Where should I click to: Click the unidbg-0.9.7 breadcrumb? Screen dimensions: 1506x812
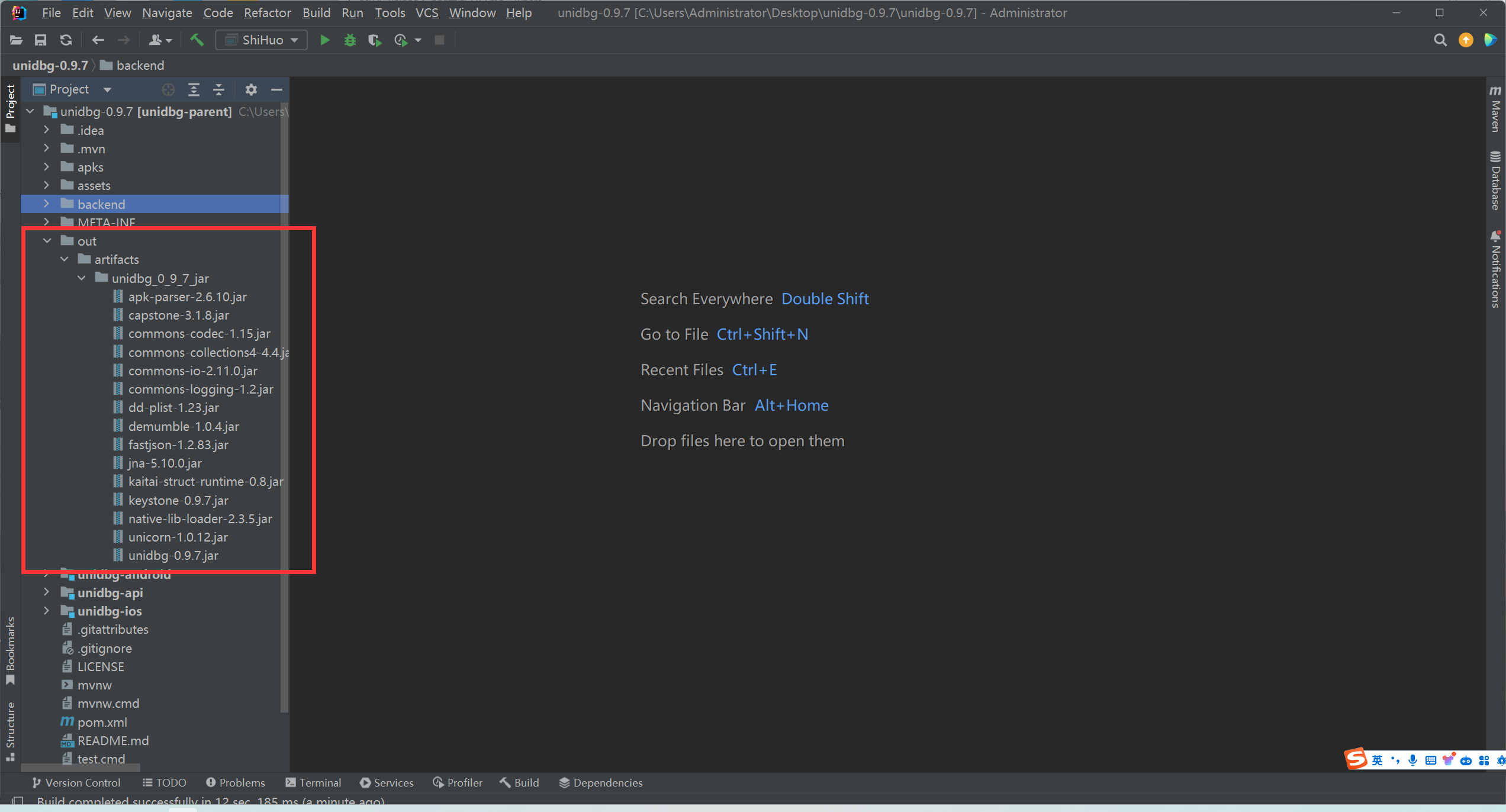point(50,65)
